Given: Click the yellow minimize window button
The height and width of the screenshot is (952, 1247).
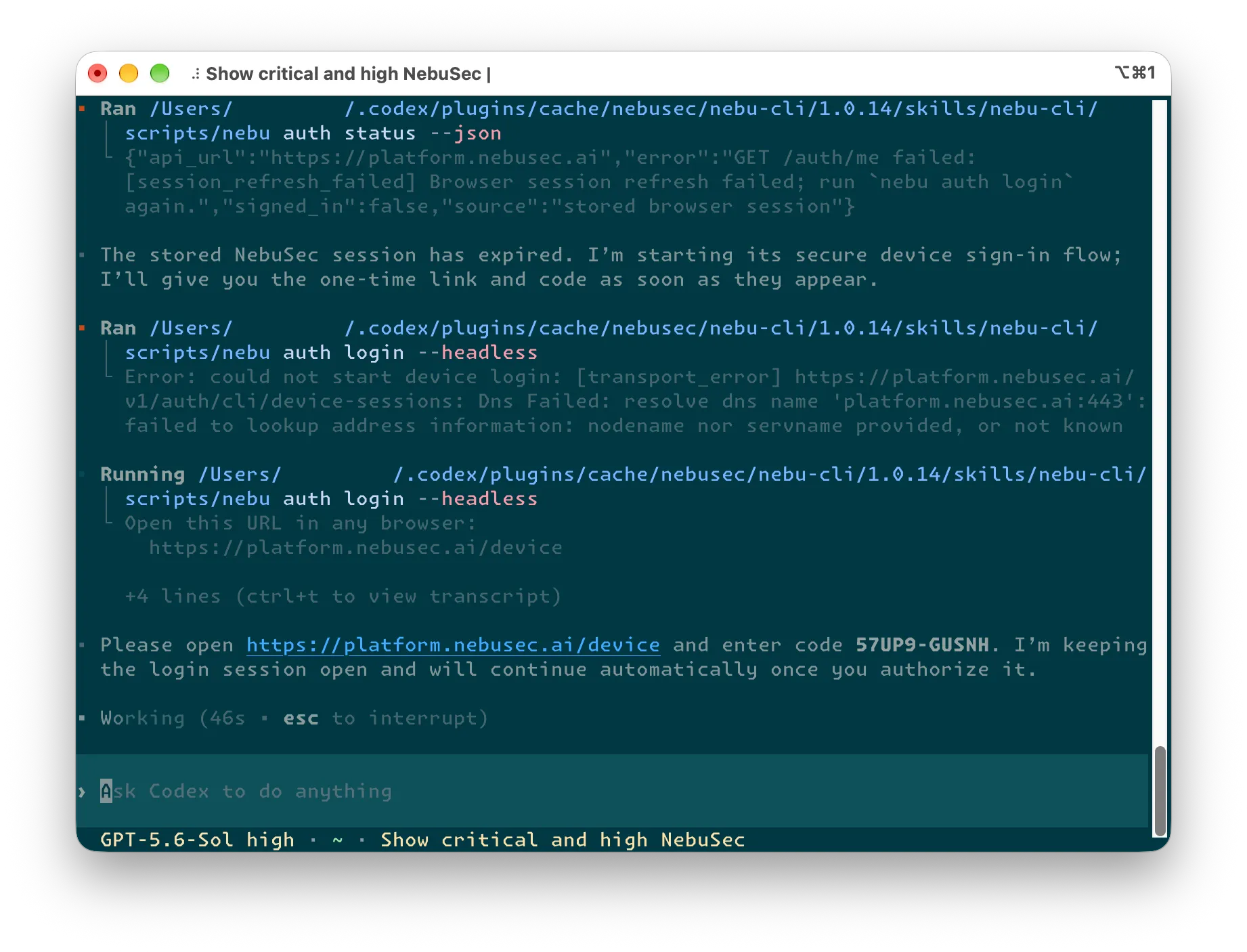Looking at the screenshot, I should pos(129,73).
